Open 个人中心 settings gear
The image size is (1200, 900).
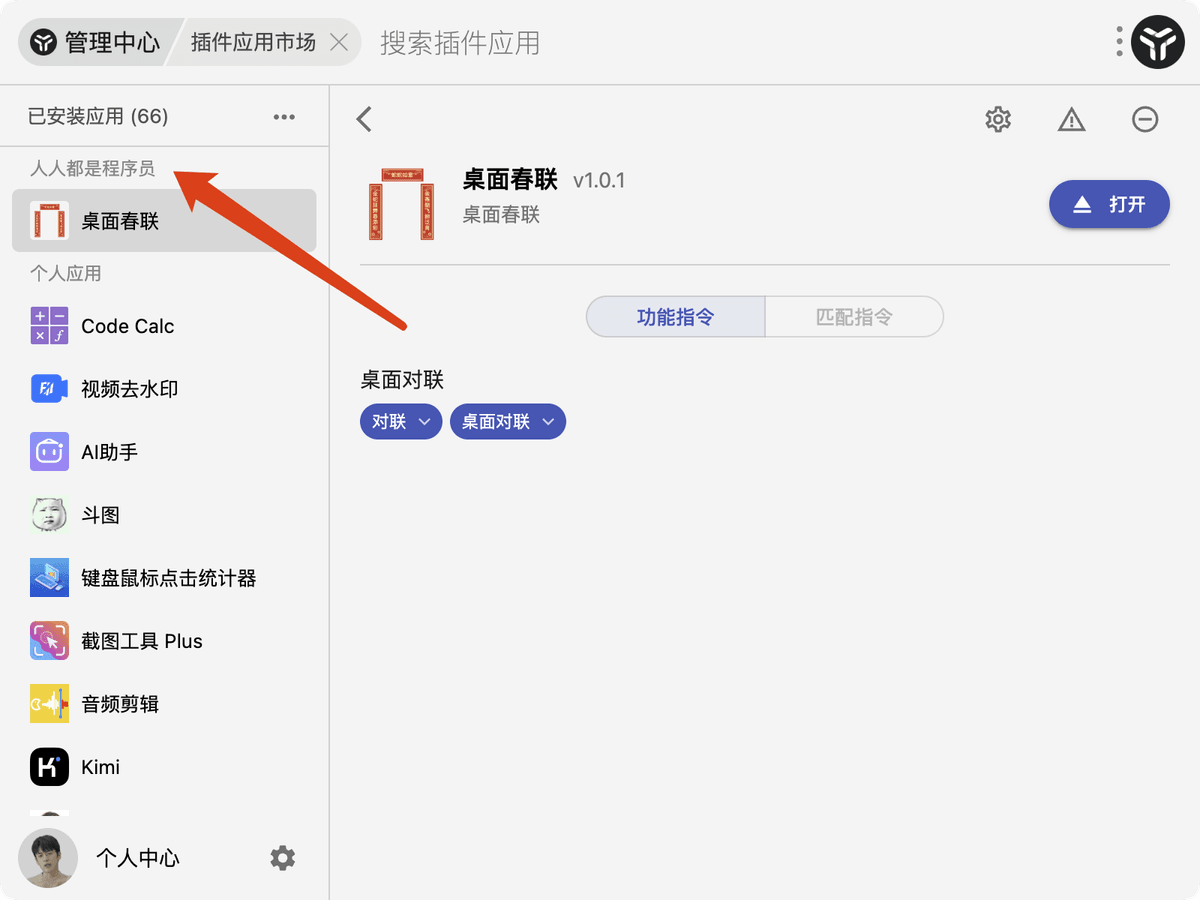[283, 858]
